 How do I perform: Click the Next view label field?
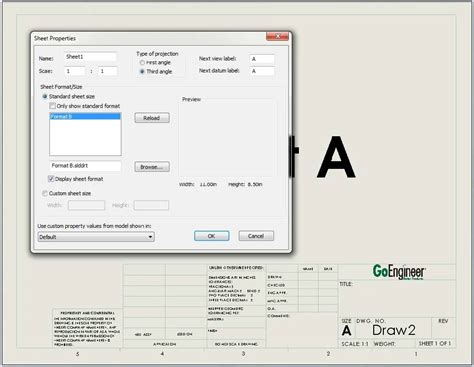click(x=262, y=59)
